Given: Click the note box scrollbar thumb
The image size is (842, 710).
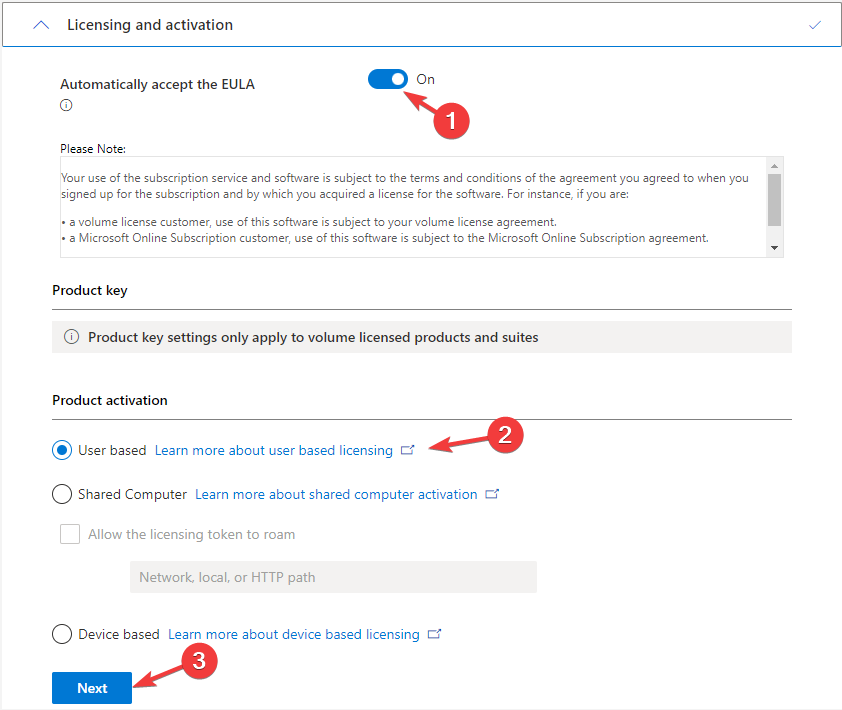Looking at the screenshot, I should 774,200.
